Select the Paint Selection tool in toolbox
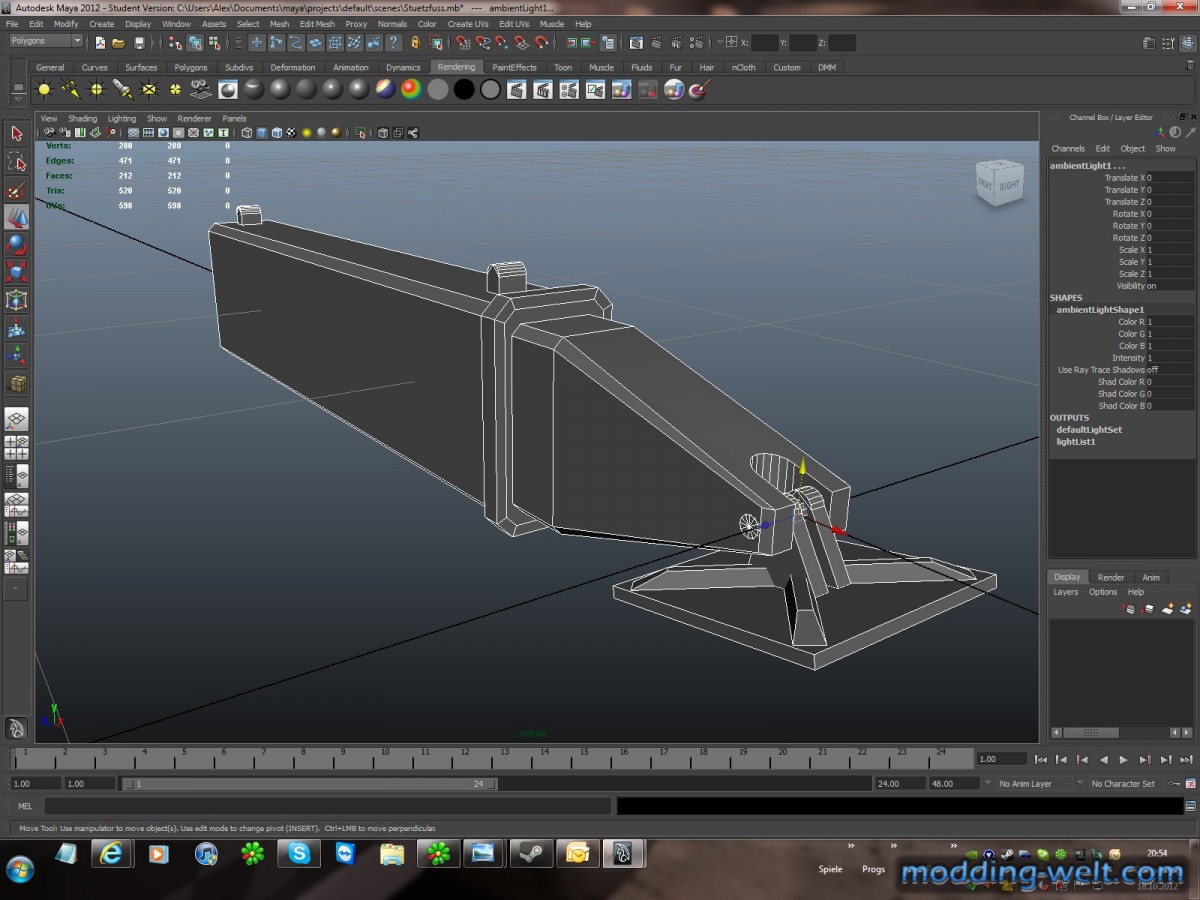This screenshot has height=900, width=1200. [16, 190]
